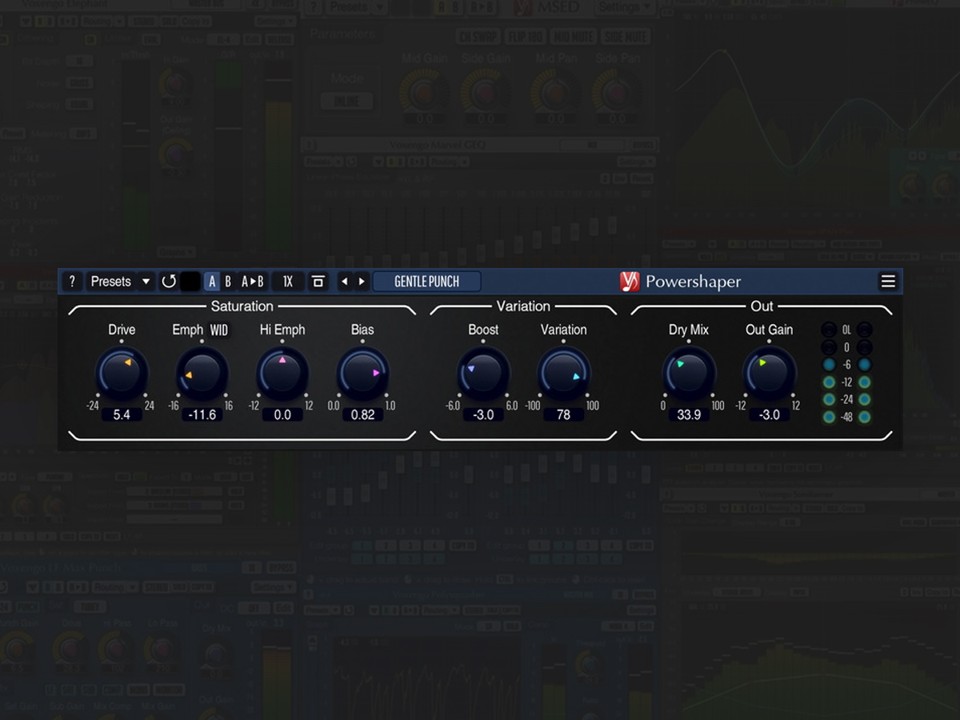Click the Saturation section title
The width and height of the screenshot is (960, 720).
[242, 306]
